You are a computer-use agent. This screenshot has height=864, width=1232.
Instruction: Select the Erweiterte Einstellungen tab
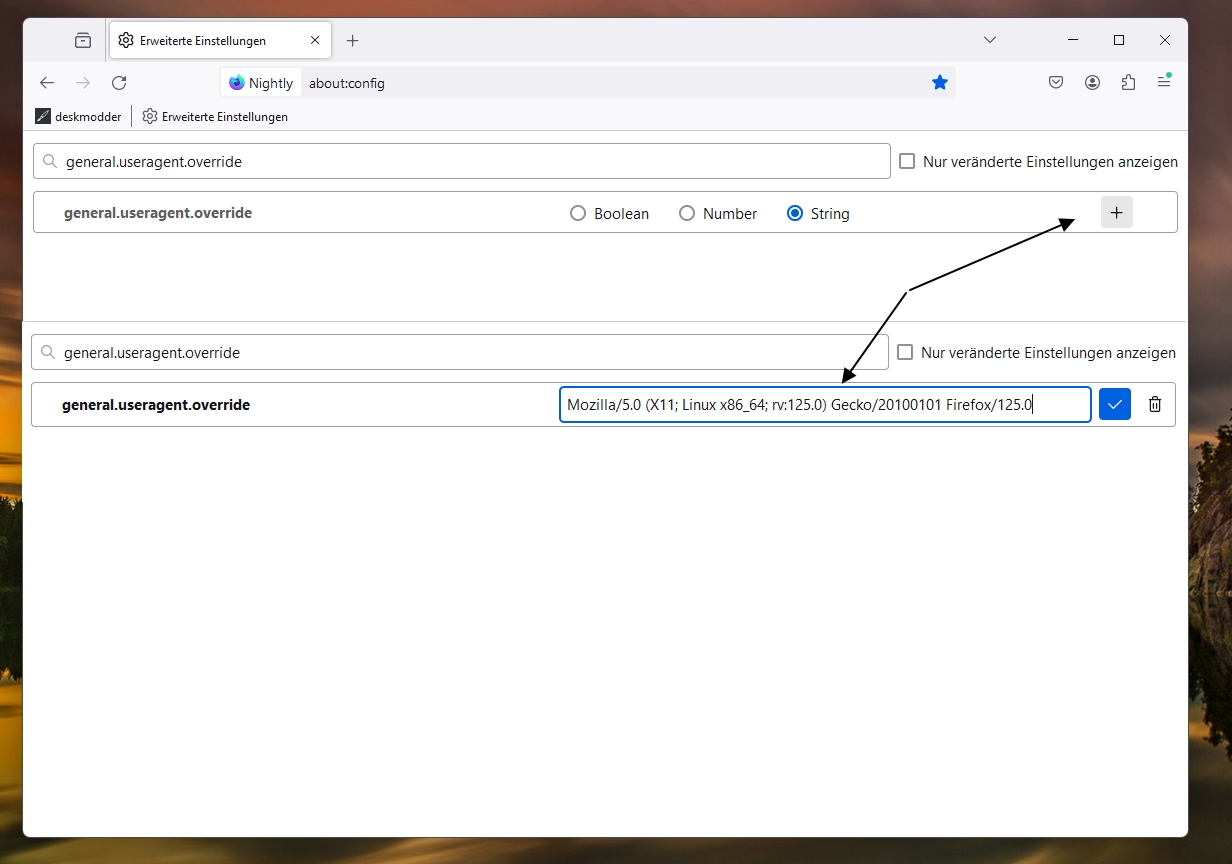click(219, 41)
